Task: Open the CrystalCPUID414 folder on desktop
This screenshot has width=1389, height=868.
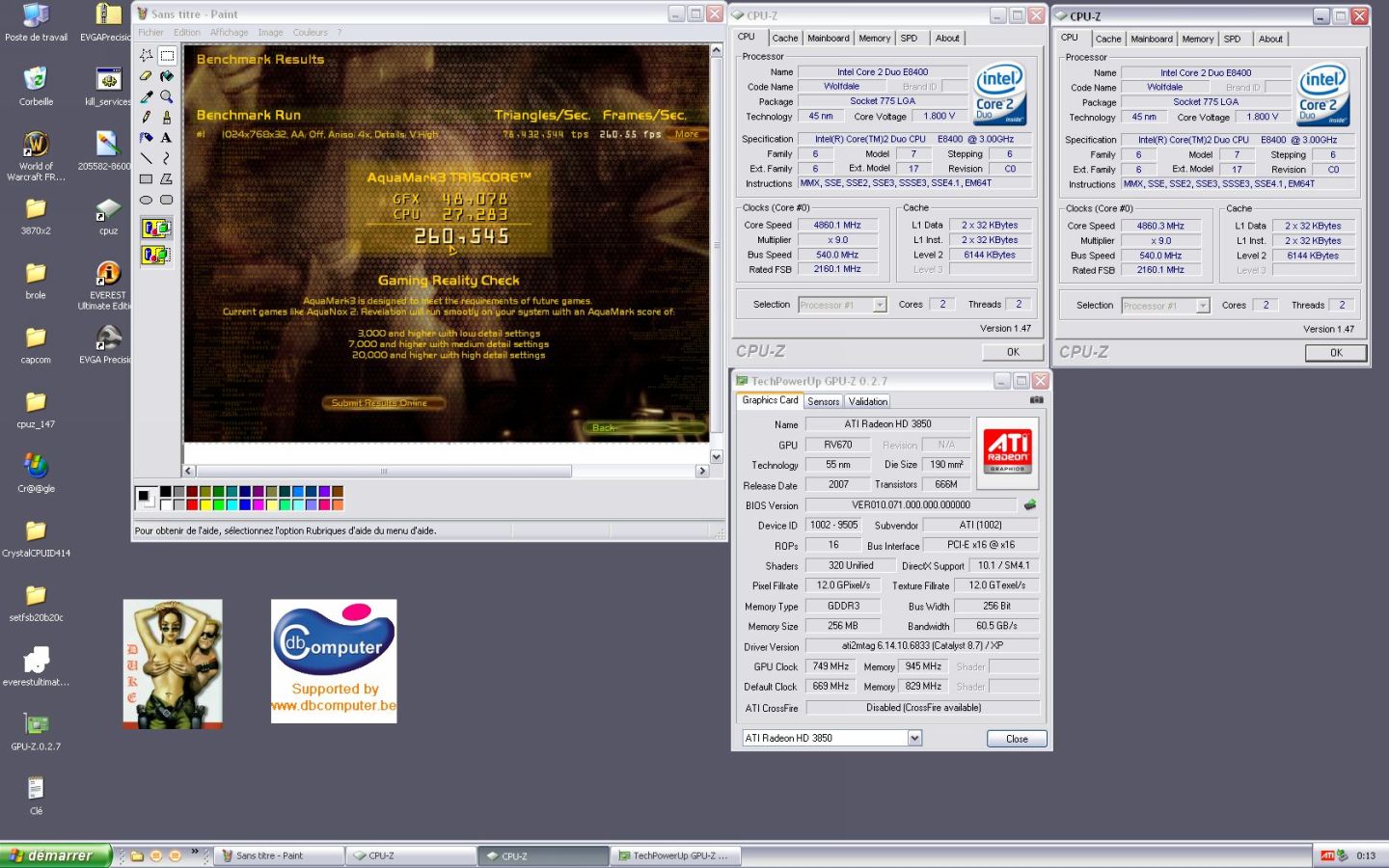Action: point(36,538)
